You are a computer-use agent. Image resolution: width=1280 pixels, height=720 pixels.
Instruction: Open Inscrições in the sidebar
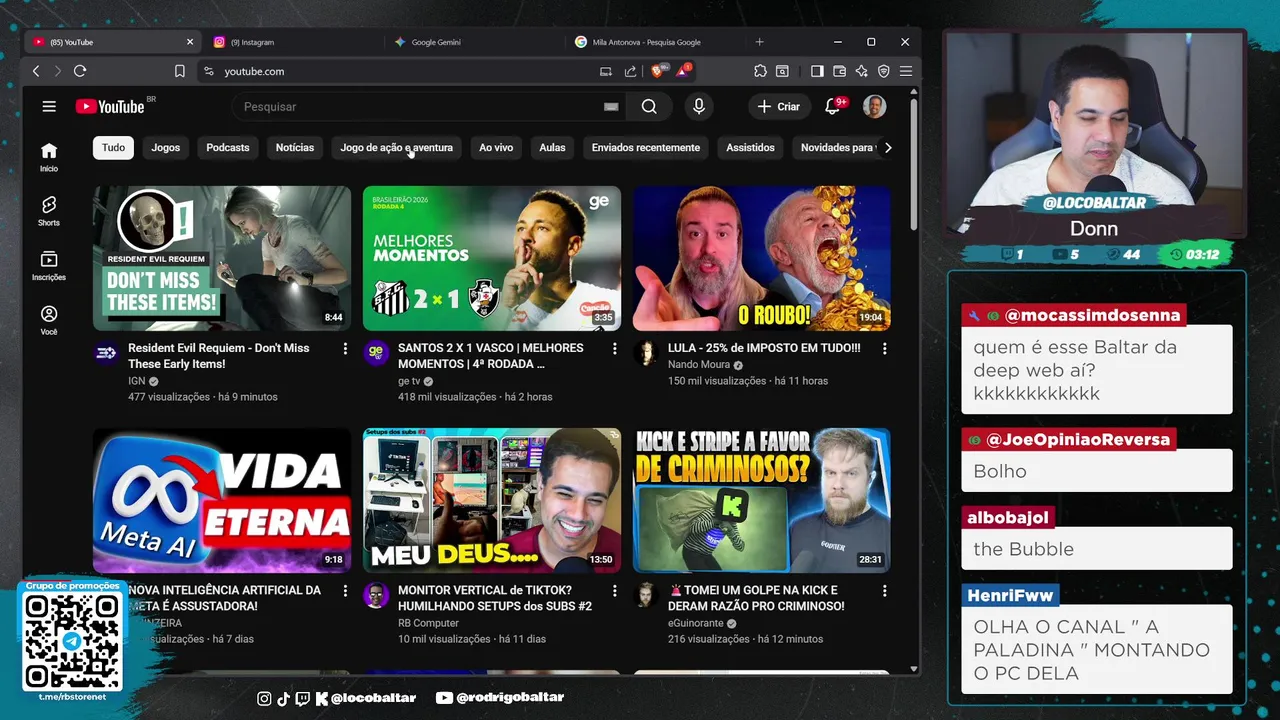pos(49,265)
